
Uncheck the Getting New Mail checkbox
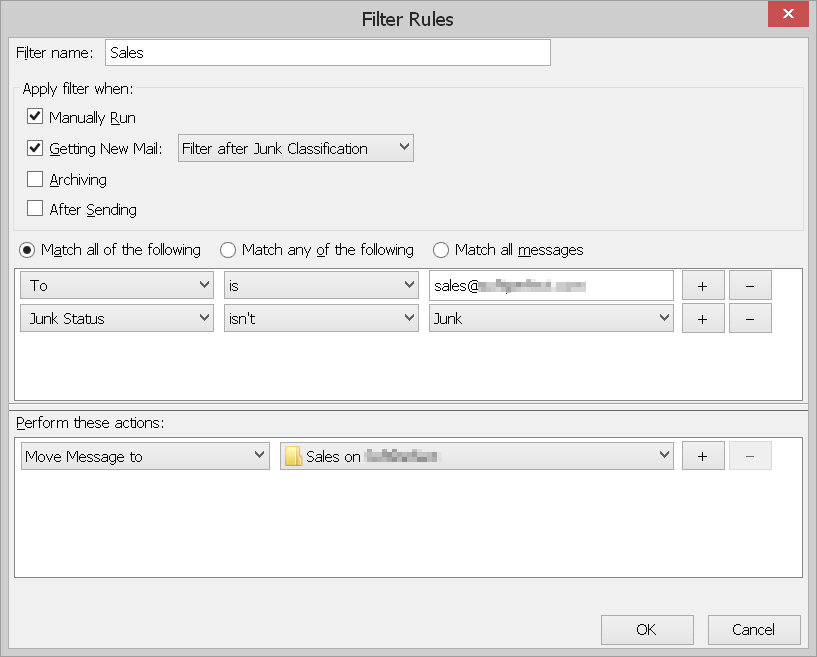point(35,148)
